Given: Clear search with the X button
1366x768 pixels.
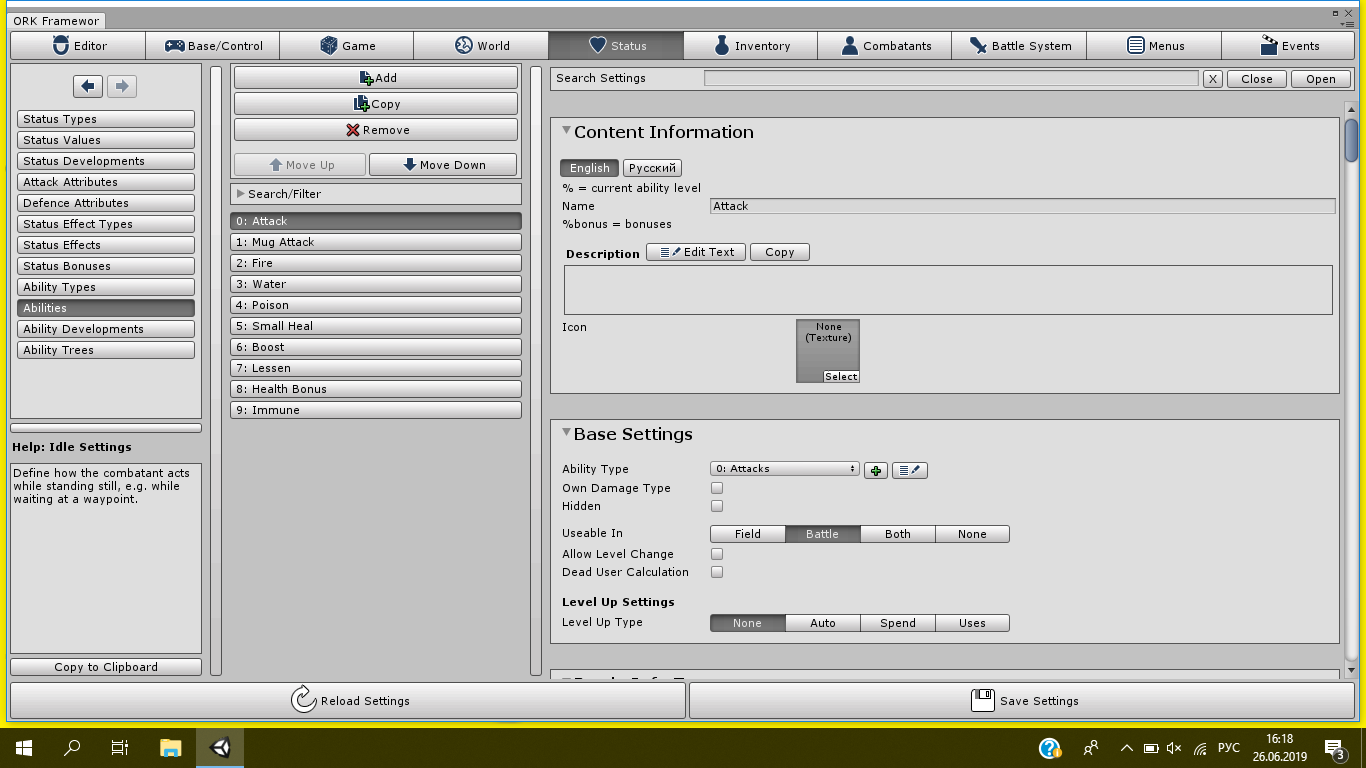Looking at the screenshot, I should tap(1213, 79).
